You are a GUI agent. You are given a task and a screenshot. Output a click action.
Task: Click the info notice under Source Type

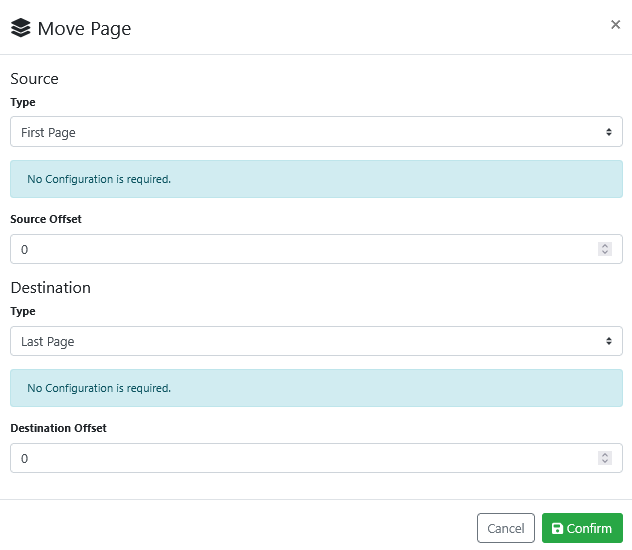coord(316,179)
